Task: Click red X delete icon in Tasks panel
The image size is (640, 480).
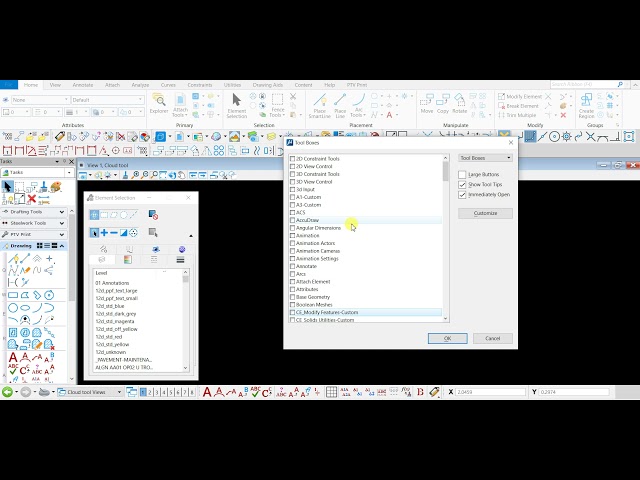Action: pyautogui.click(x=31, y=199)
